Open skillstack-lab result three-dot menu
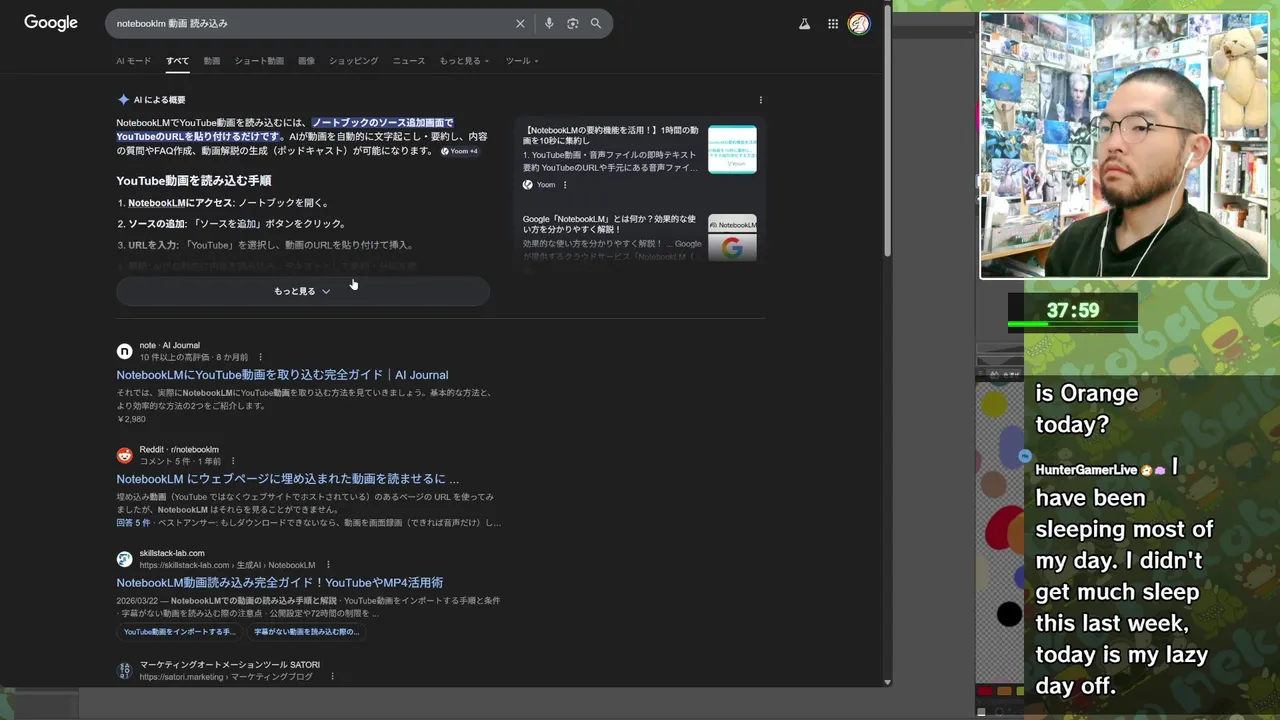1280x720 pixels. point(328,565)
